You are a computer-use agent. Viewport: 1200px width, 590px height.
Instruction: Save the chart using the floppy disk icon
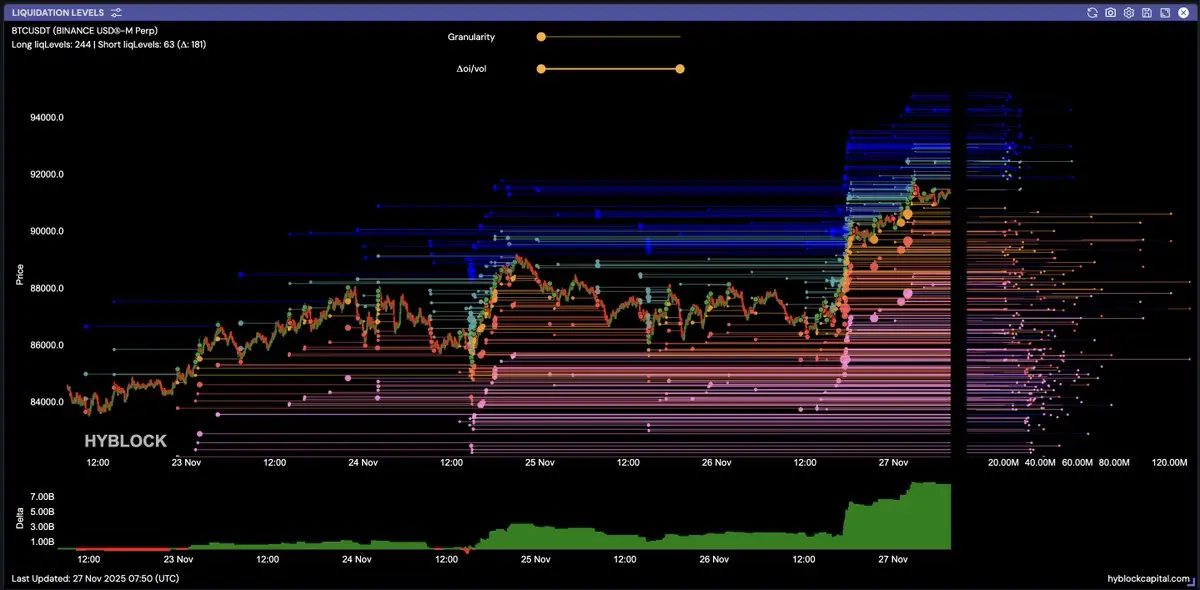coord(1146,12)
